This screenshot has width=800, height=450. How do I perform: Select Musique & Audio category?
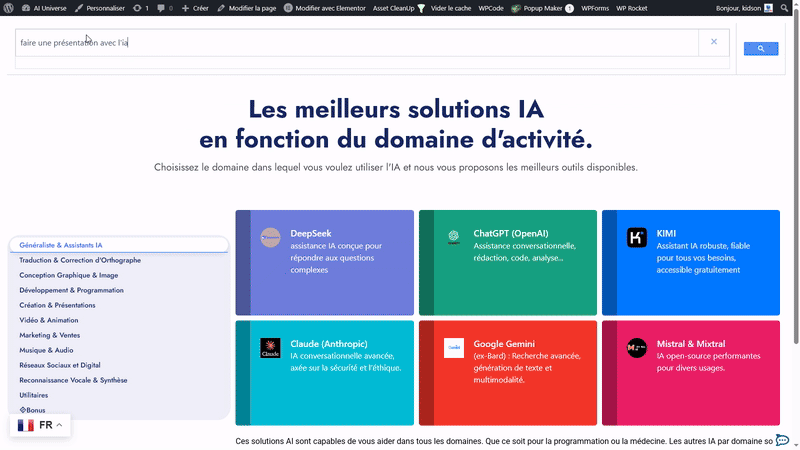point(46,351)
